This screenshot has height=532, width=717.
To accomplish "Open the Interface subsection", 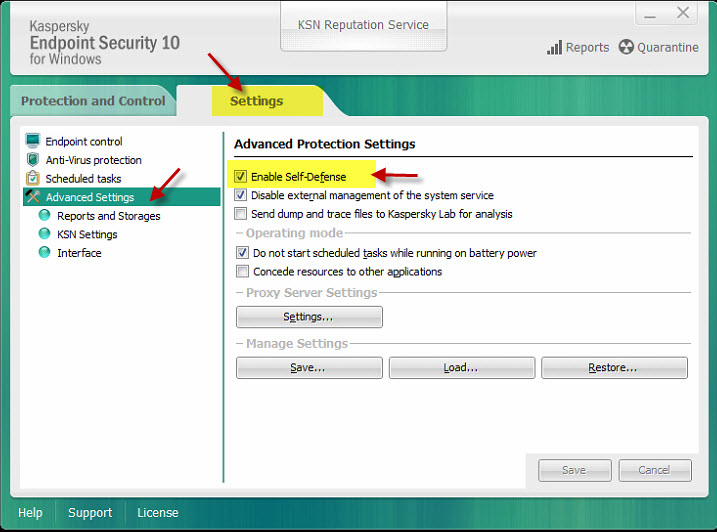I will pyautogui.click(x=79, y=253).
